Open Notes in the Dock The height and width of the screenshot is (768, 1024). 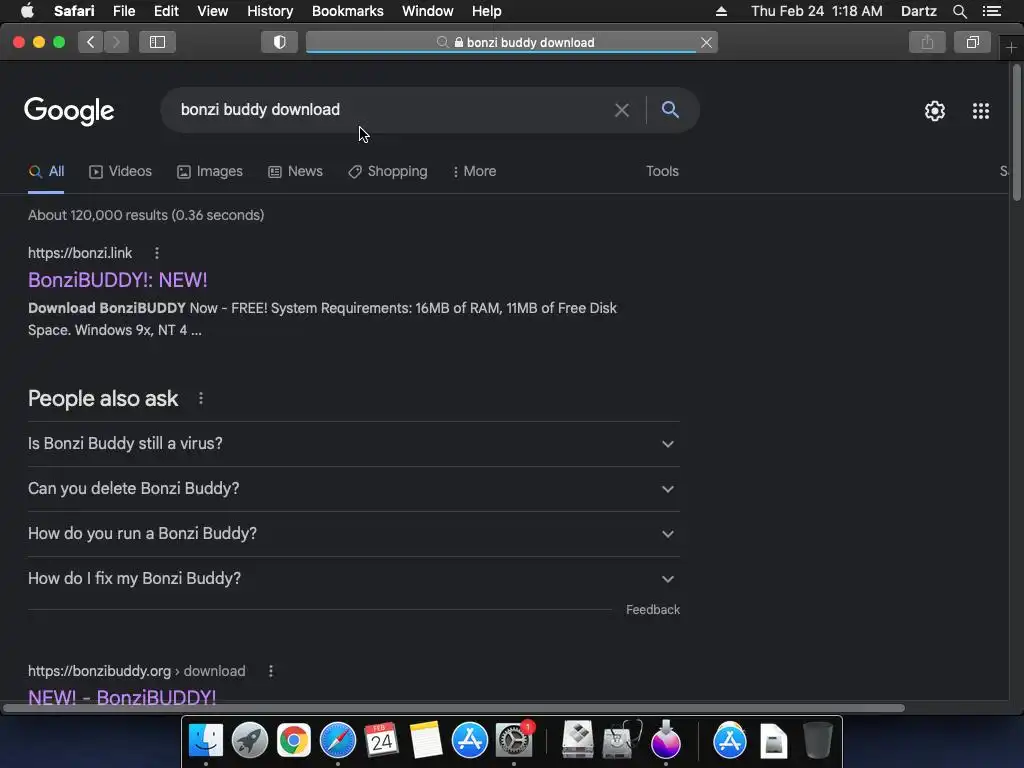(426, 741)
